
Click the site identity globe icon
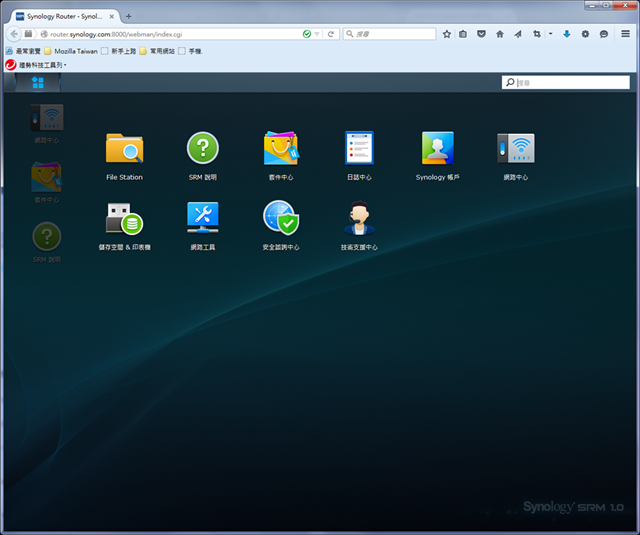pyautogui.click(x=44, y=34)
